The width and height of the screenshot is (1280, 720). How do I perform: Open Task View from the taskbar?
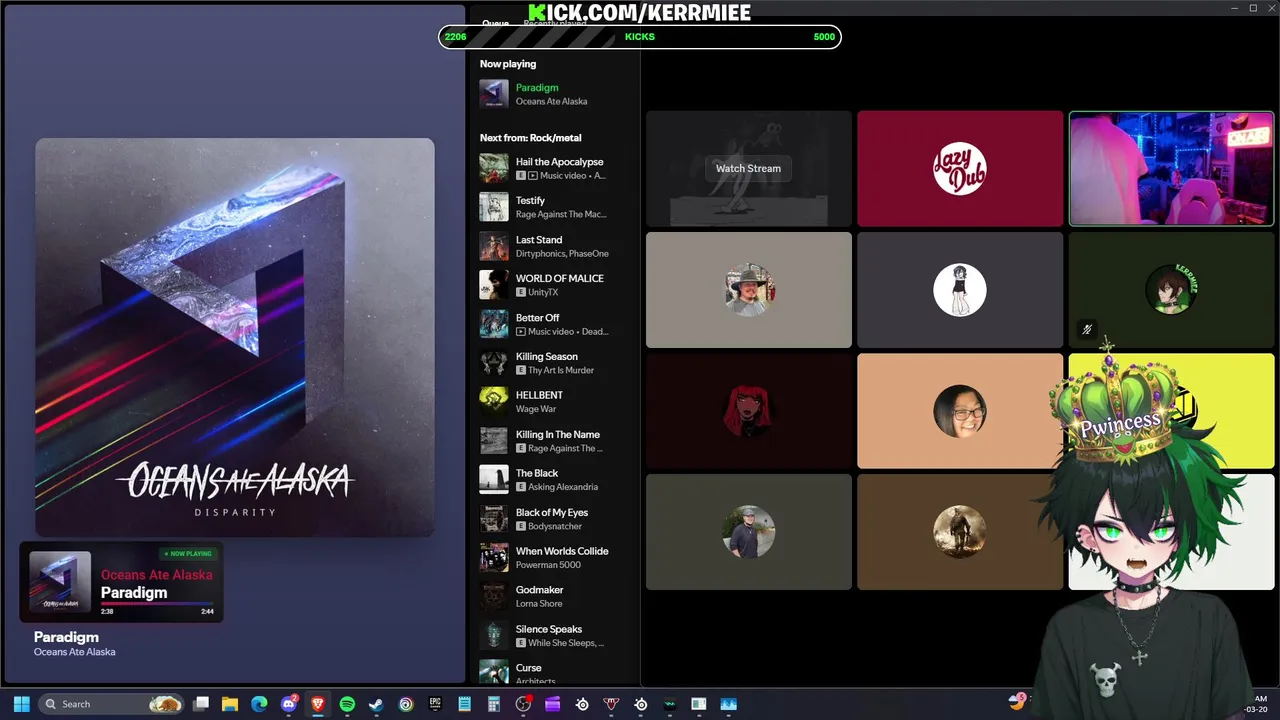coord(201,704)
